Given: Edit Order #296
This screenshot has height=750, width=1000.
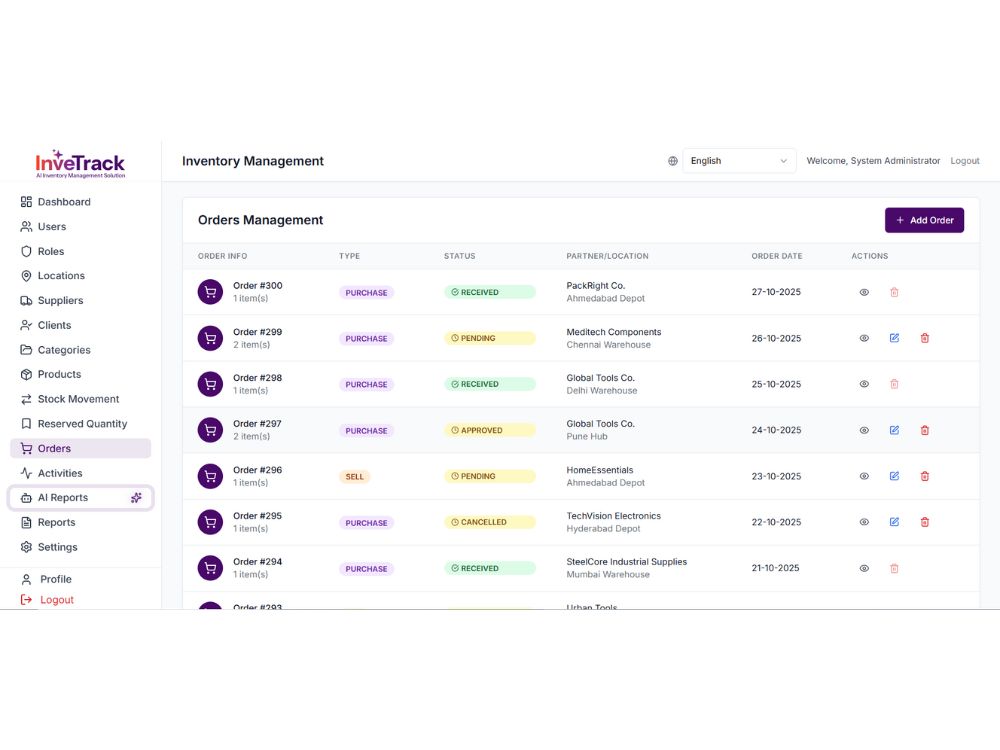Looking at the screenshot, I should coord(894,476).
